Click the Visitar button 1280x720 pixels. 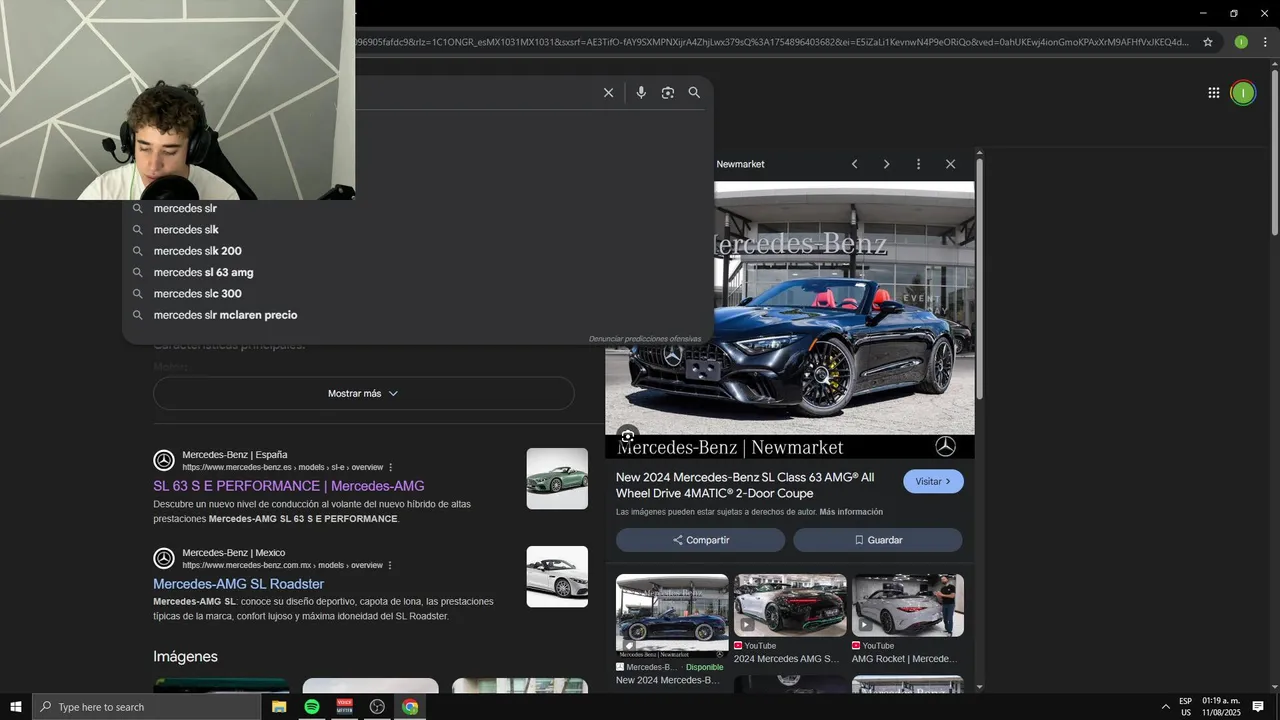[x=933, y=481]
